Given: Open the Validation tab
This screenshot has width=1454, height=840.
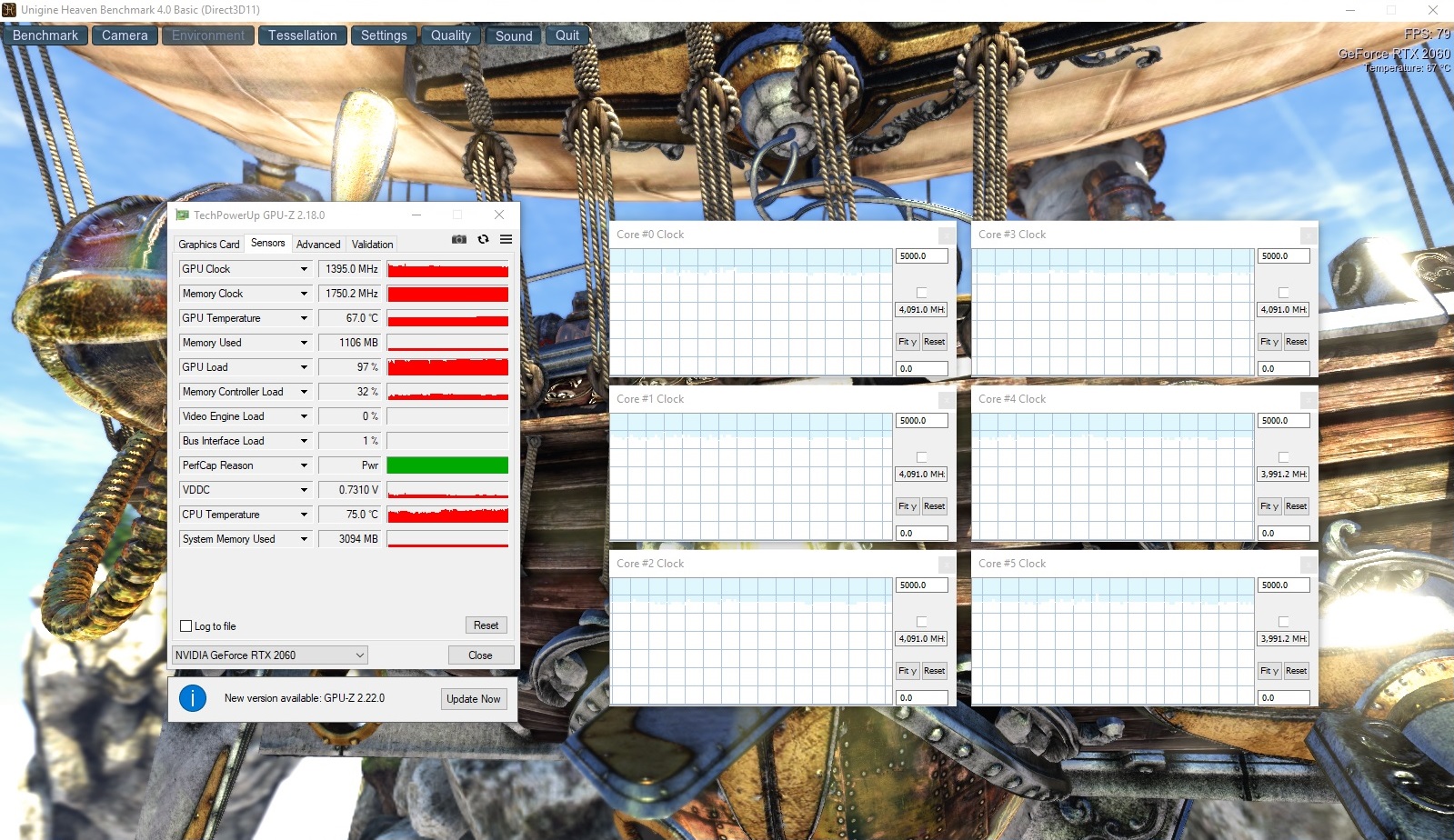Looking at the screenshot, I should coord(373,245).
